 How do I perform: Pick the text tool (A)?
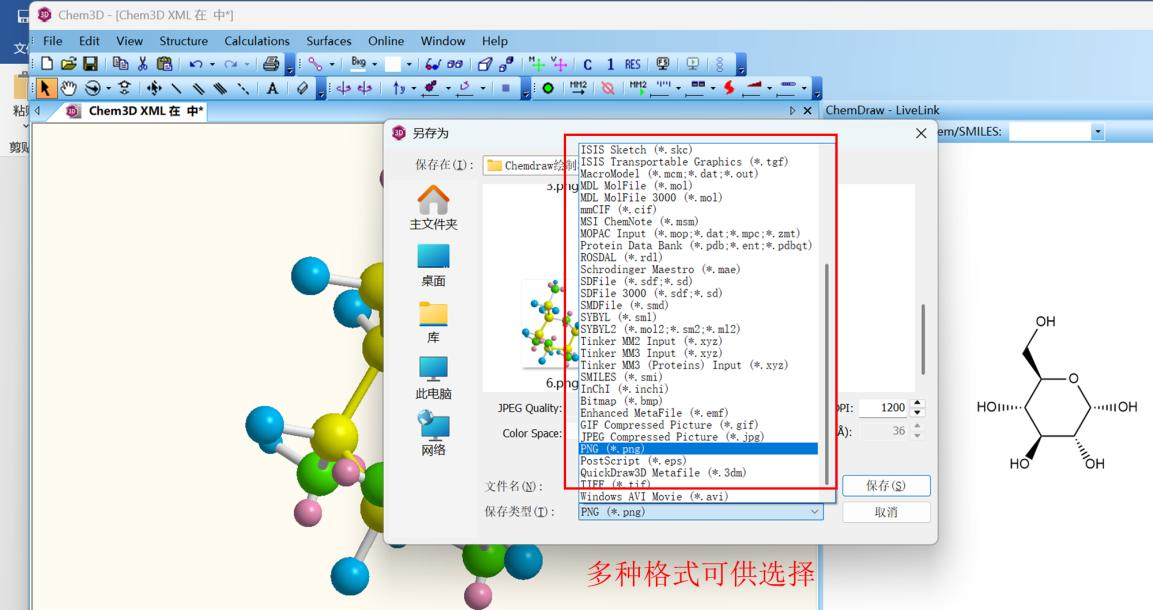[271, 87]
